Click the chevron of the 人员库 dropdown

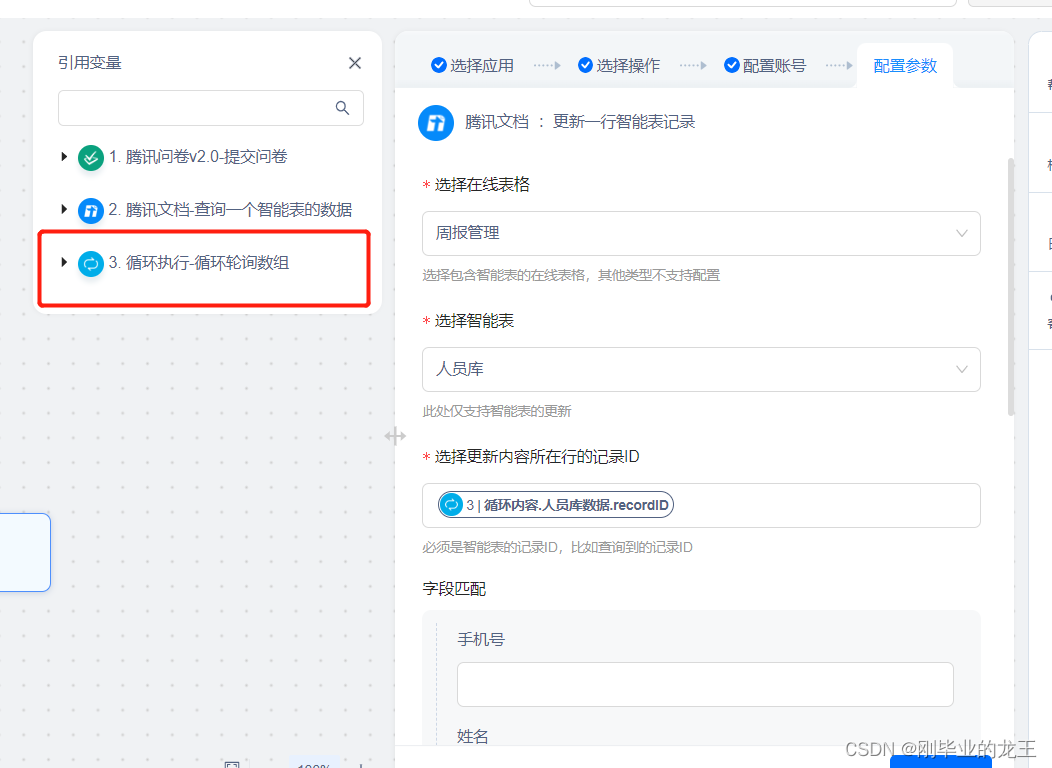961,370
